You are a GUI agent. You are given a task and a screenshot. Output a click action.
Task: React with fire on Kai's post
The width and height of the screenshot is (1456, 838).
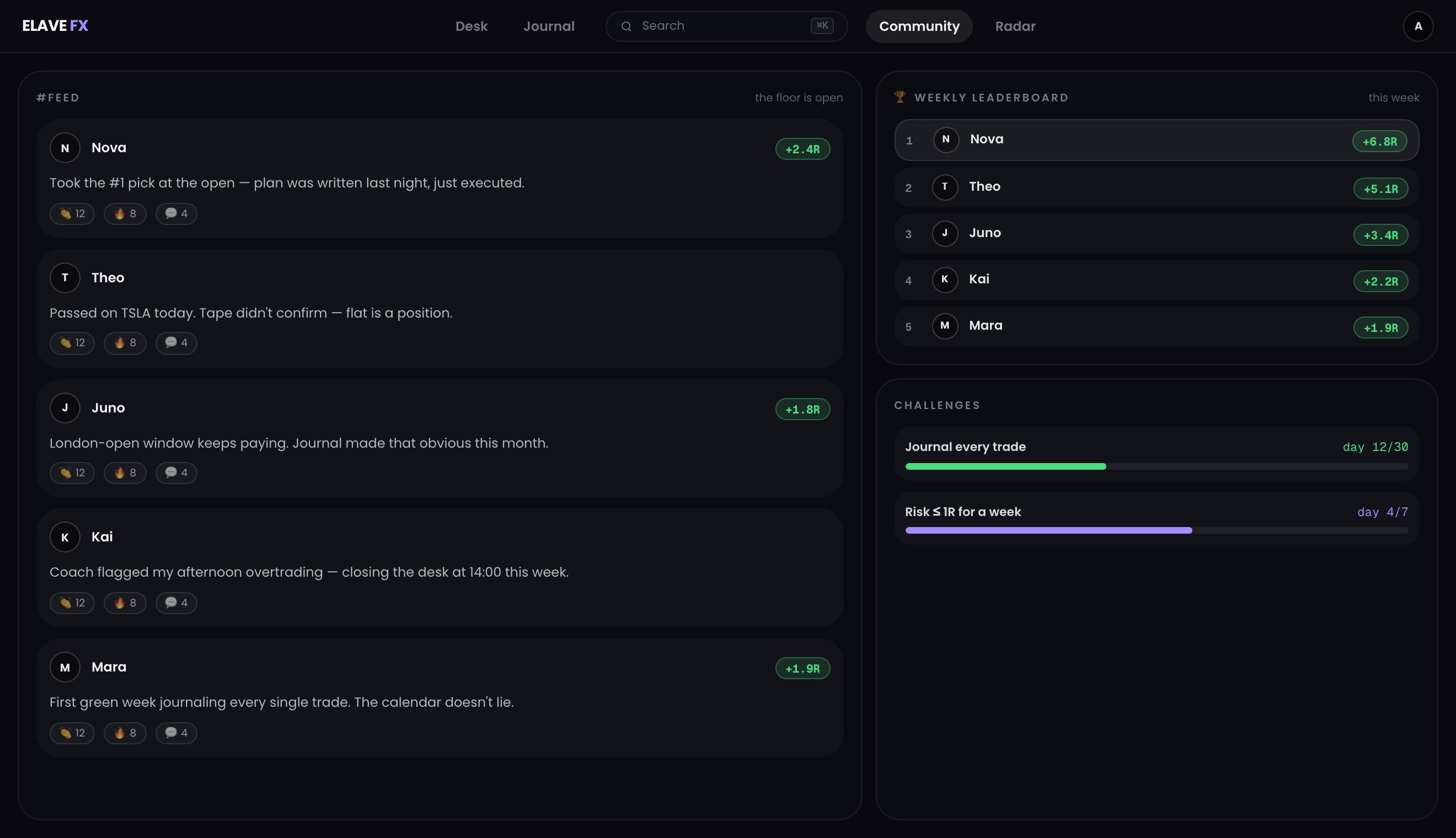coord(125,603)
